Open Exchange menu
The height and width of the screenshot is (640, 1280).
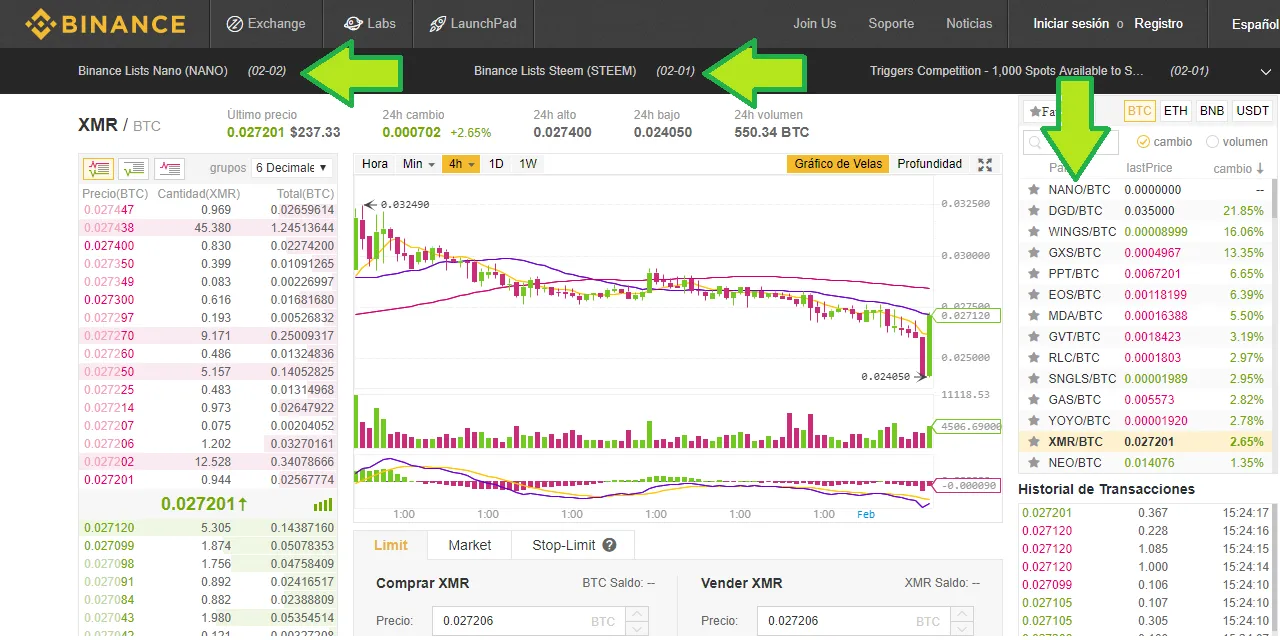coord(266,24)
